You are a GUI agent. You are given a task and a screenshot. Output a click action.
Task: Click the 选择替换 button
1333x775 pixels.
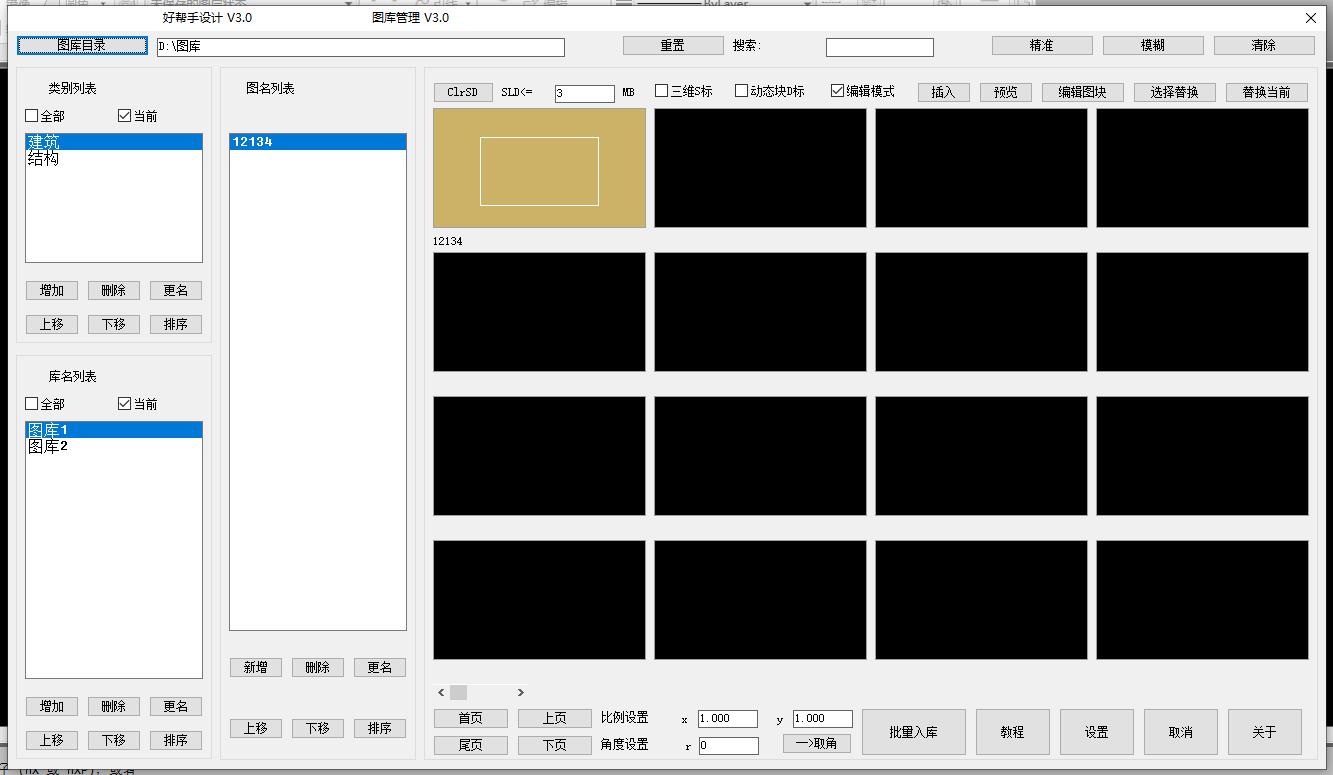pos(1174,92)
